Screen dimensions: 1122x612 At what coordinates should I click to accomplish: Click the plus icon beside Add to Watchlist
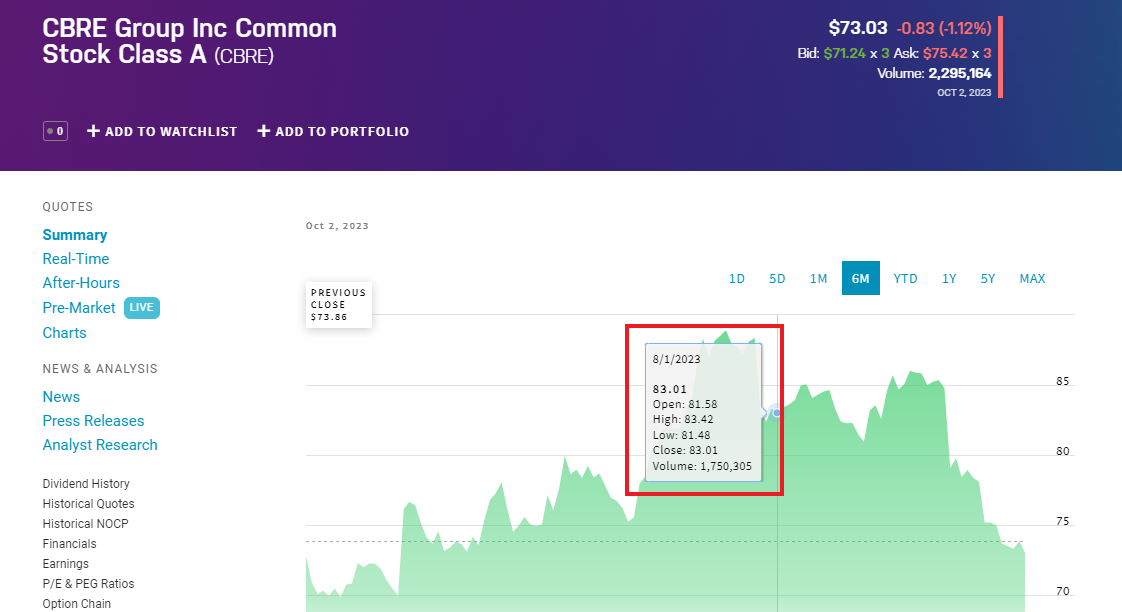tap(93, 131)
